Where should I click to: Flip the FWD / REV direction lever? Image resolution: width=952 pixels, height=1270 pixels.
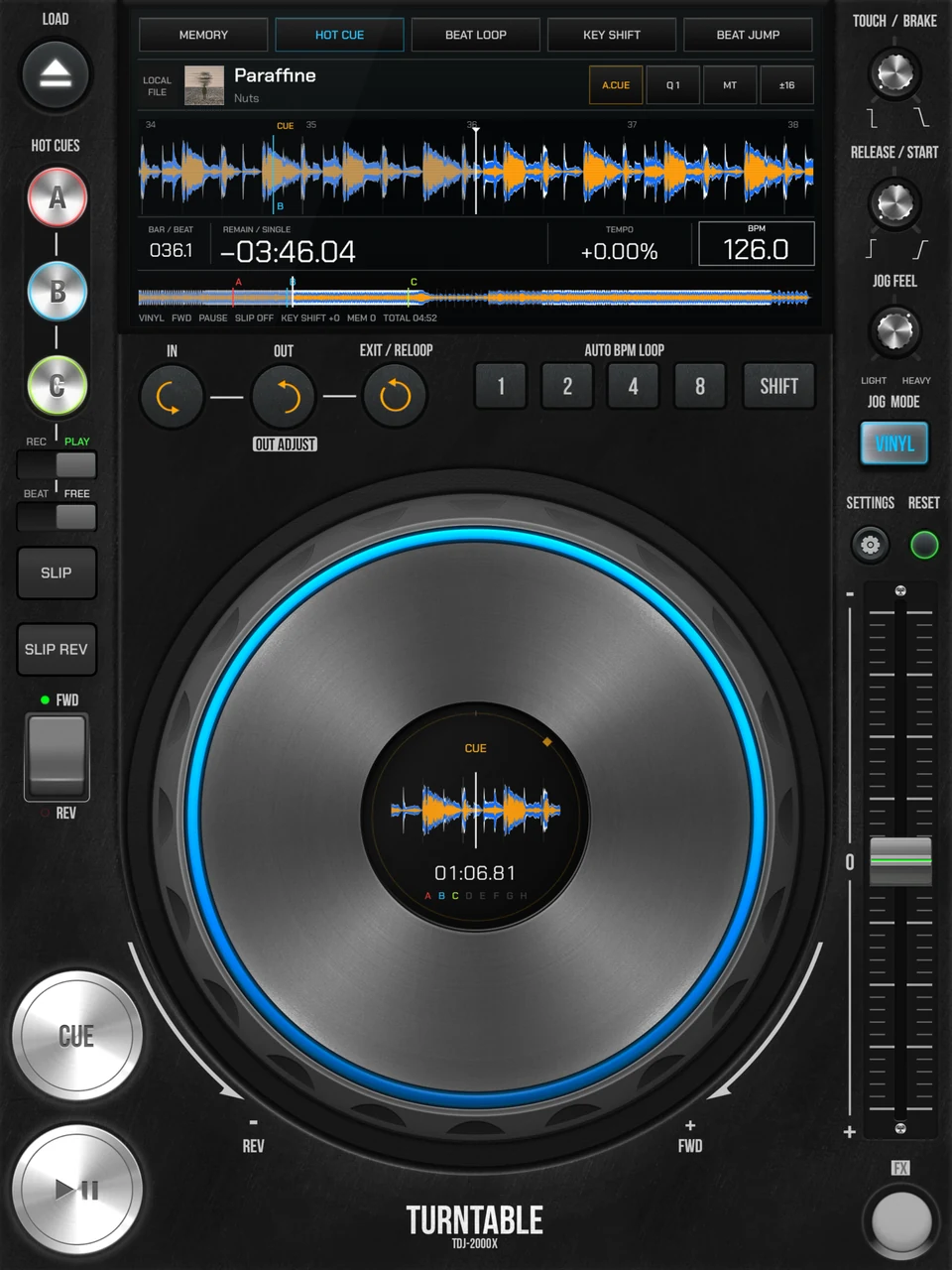[x=57, y=757]
